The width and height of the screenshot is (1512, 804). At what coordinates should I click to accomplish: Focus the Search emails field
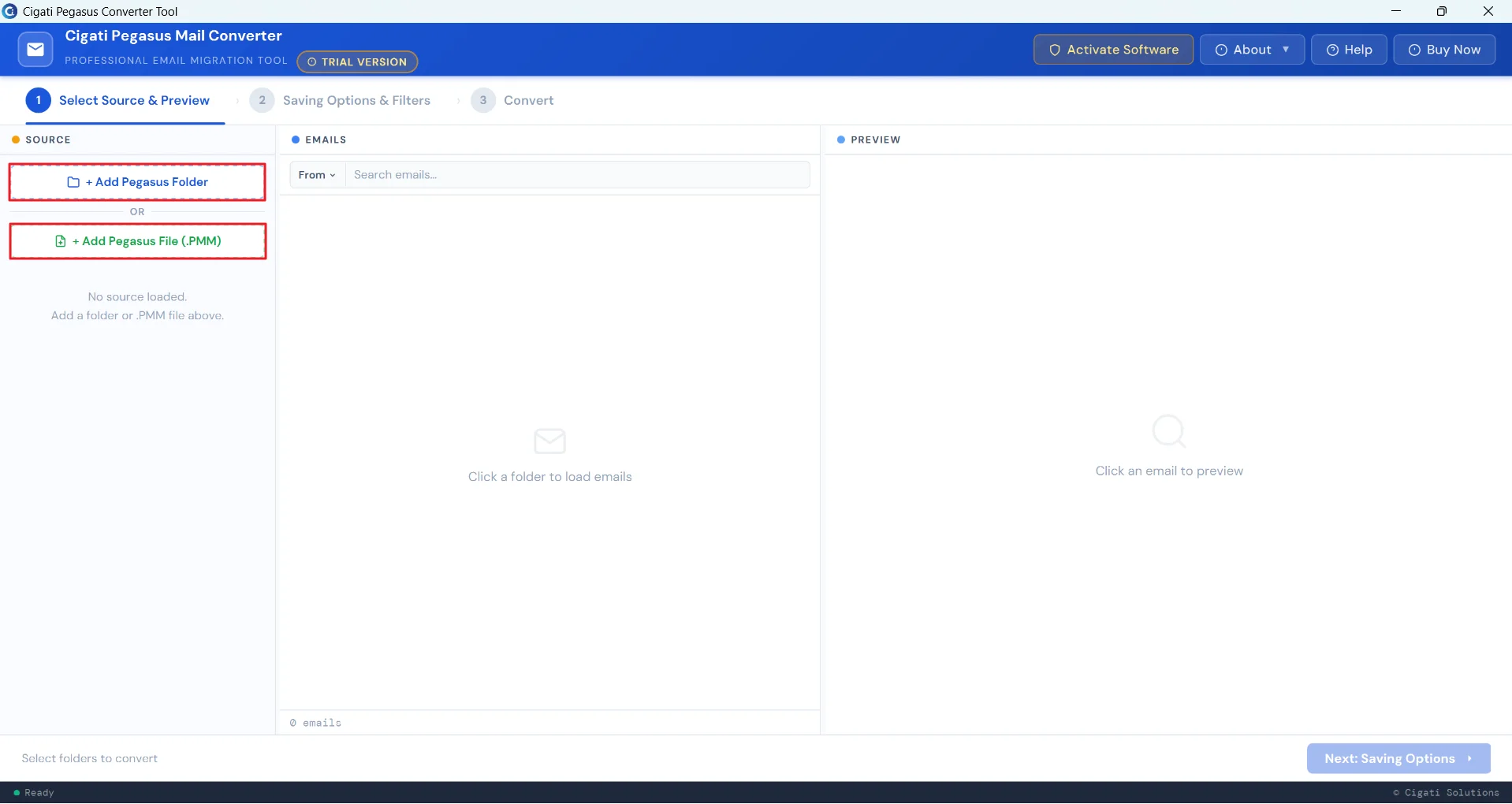[578, 175]
